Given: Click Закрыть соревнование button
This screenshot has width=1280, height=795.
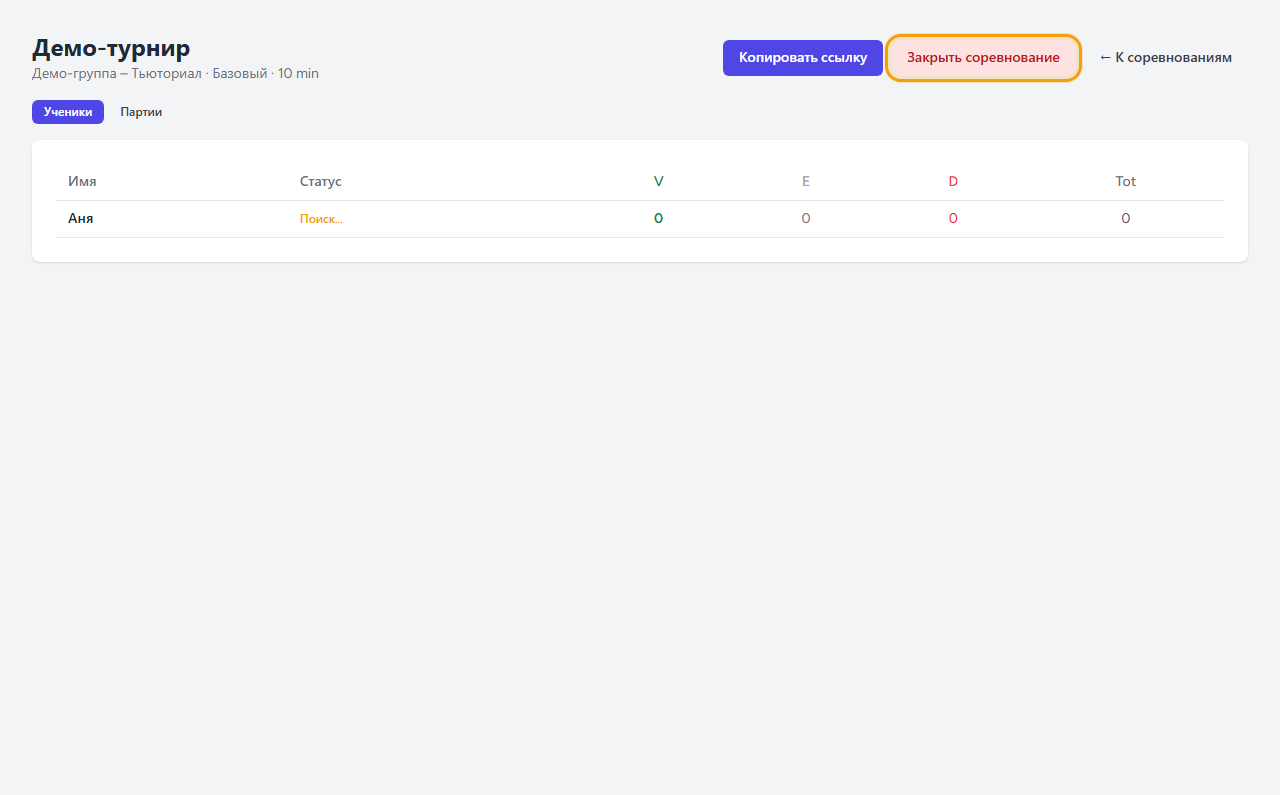Looking at the screenshot, I should pyautogui.click(x=983, y=58).
